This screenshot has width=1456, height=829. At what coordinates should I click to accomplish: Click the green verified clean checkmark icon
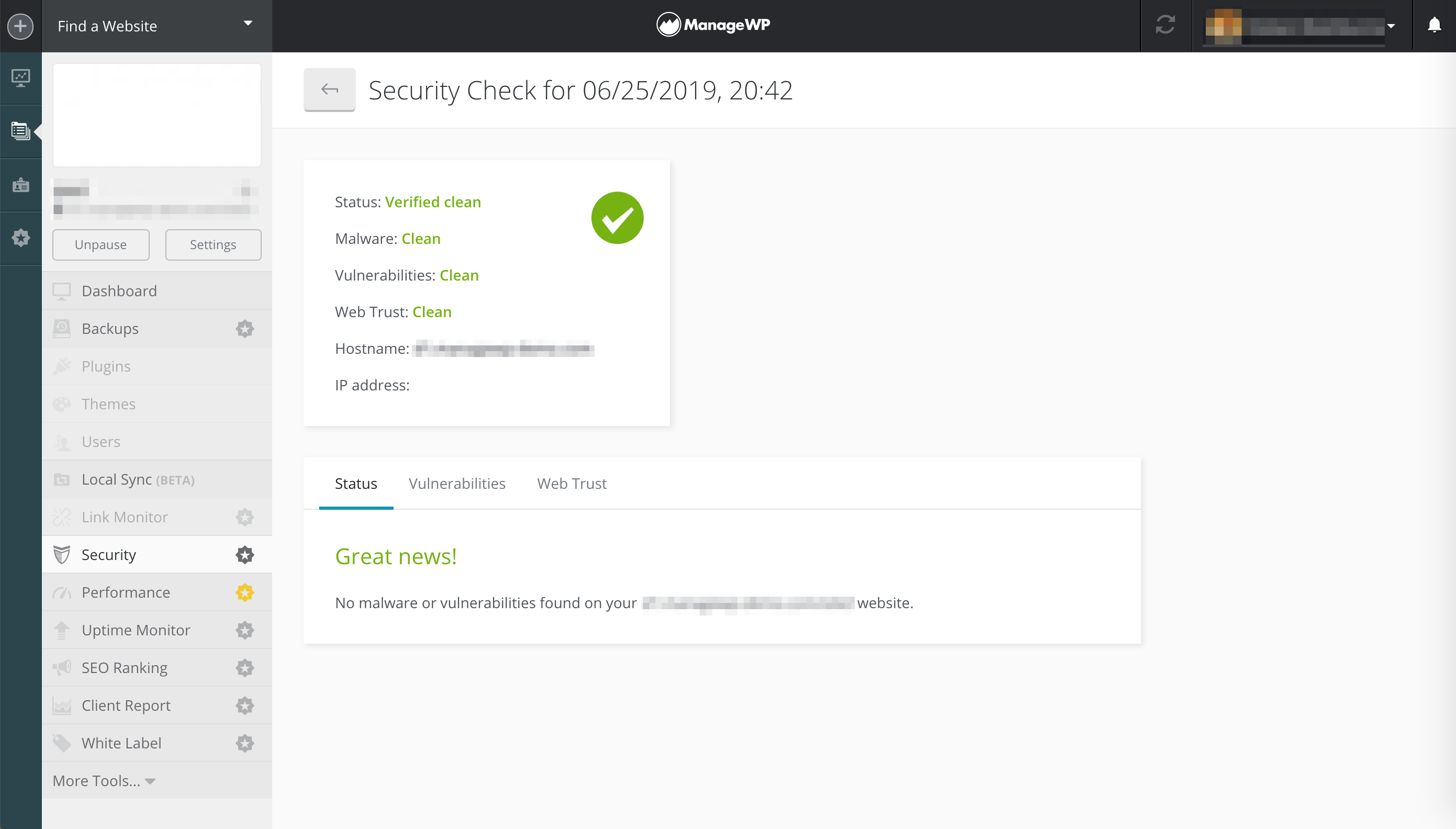pos(617,217)
